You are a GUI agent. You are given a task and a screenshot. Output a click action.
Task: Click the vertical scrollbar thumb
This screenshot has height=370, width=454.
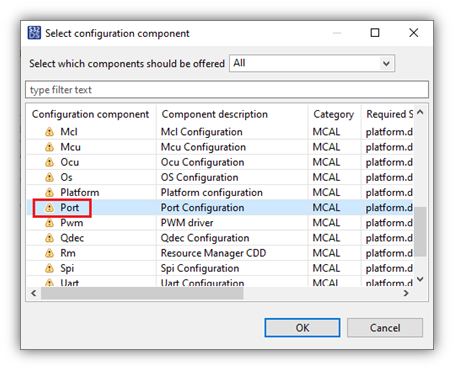tap(420, 232)
